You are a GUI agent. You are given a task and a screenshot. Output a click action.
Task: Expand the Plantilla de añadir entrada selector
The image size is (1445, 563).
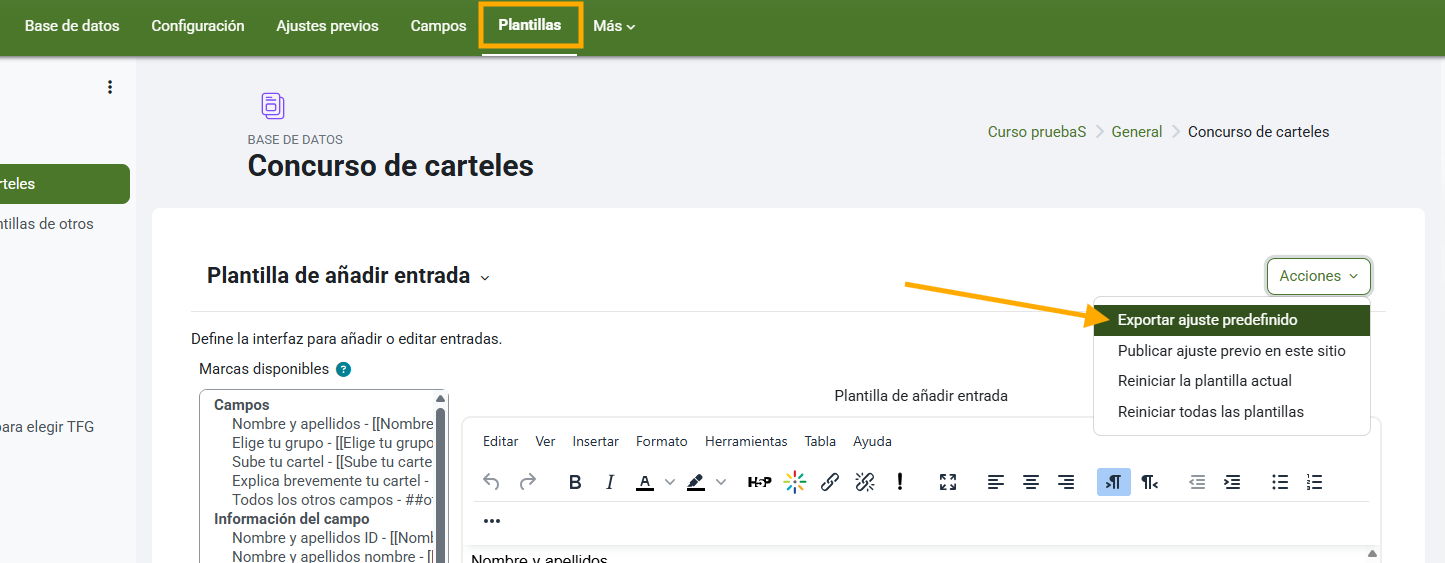pyautogui.click(x=485, y=278)
